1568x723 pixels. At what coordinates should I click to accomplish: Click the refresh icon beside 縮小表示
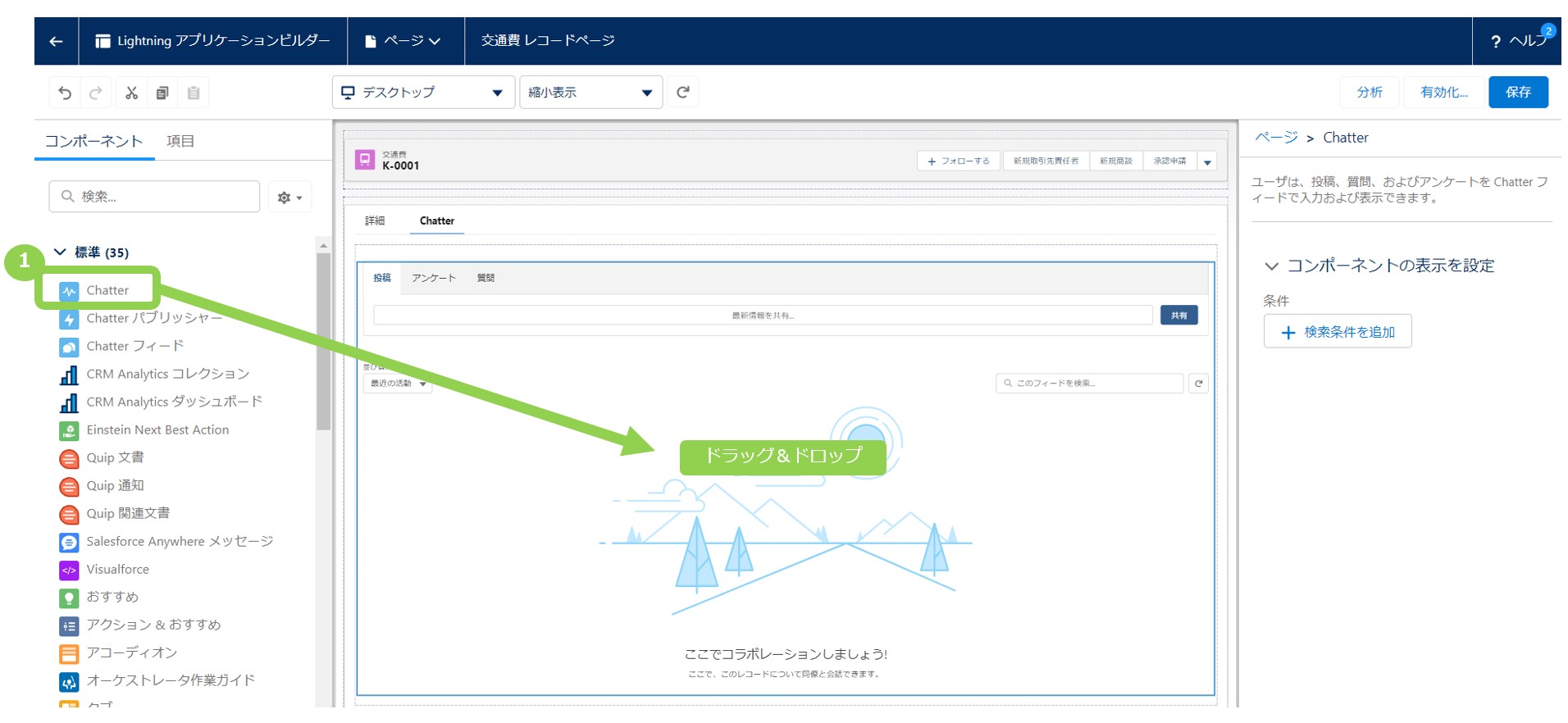click(x=682, y=92)
